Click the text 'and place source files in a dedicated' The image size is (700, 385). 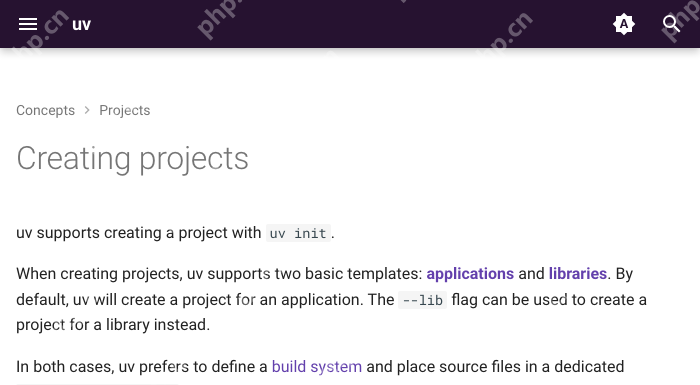(495, 367)
